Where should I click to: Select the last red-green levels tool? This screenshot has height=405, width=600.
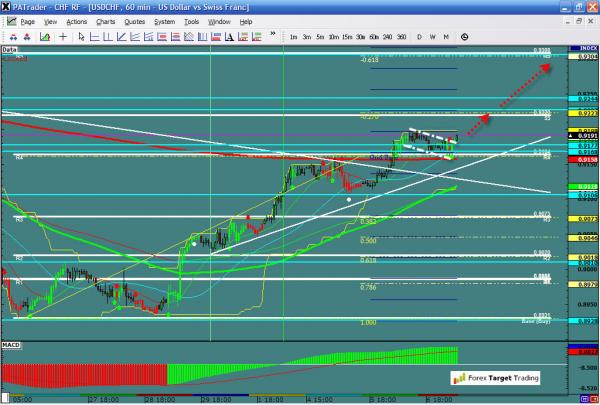tap(256, 37)
